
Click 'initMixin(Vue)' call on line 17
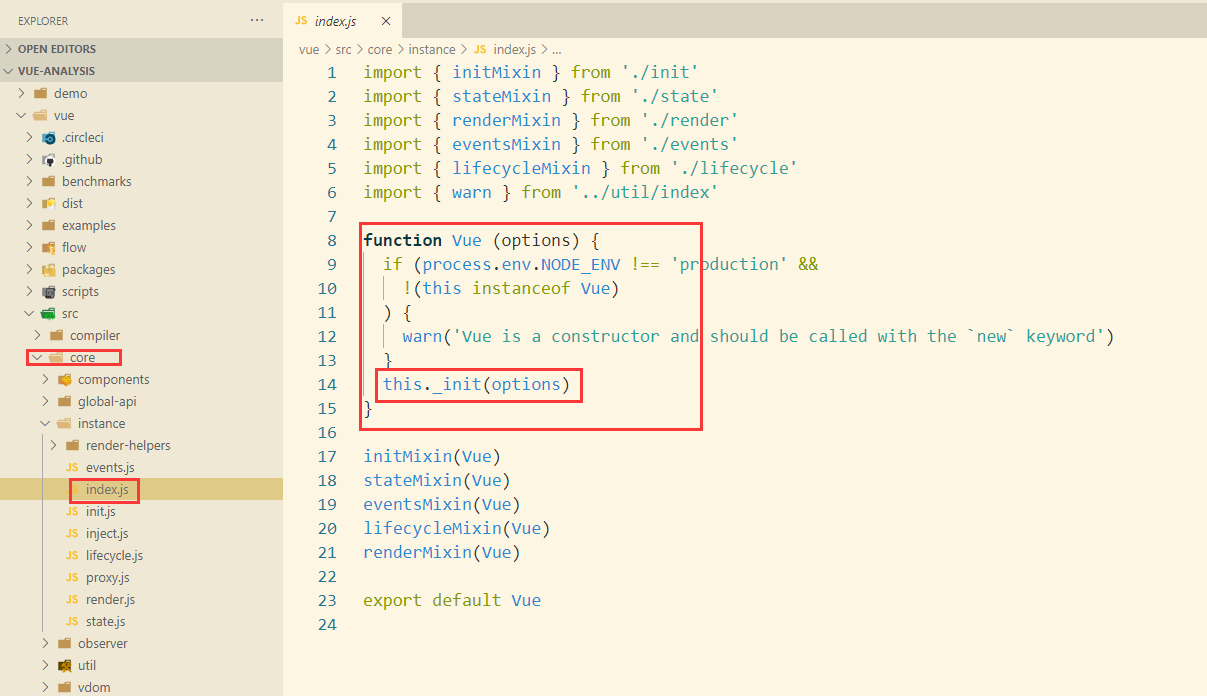[432, 456]
